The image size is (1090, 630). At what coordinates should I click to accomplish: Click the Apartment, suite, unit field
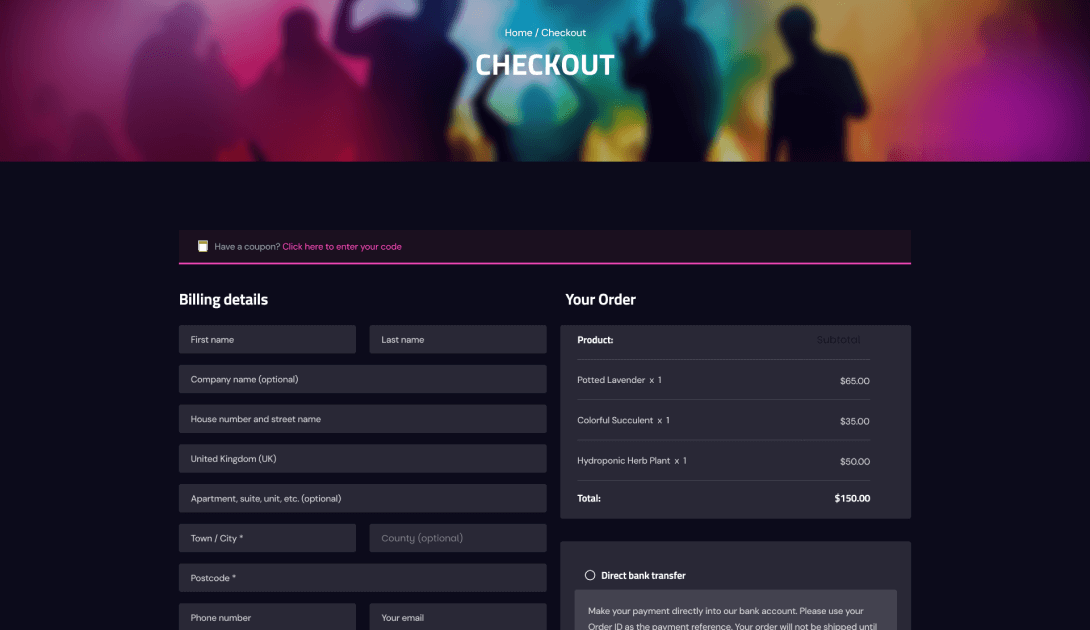tap(362, 498)
